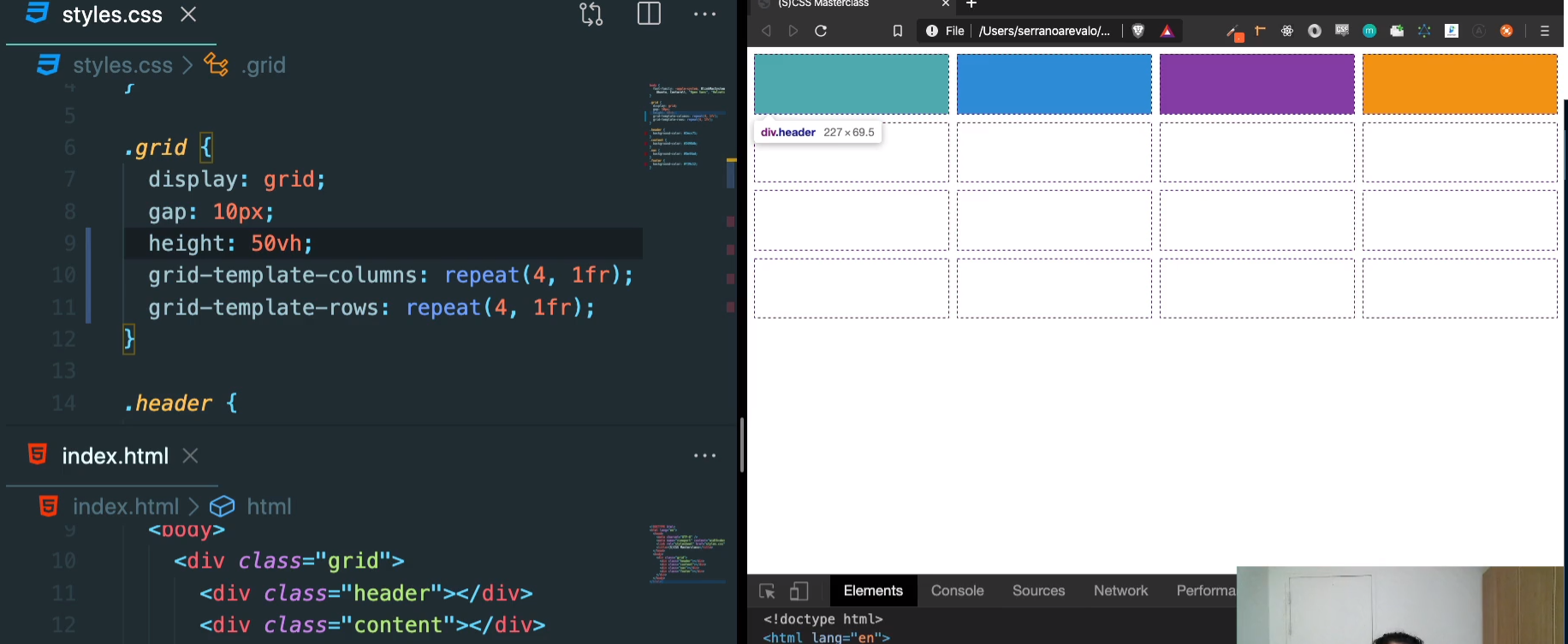The image size is (1568, 644).
Task: Switch to the DevTools Performance tab
Action: click(1205, 591)
